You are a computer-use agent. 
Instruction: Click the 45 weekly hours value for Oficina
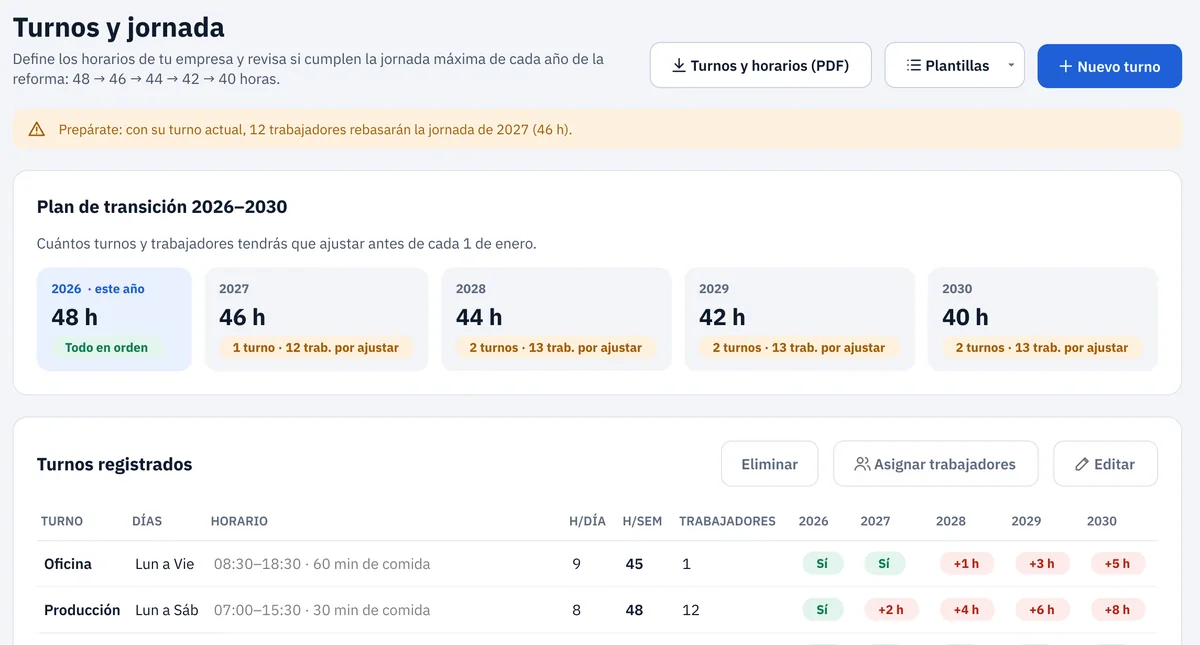click(634, 564)
